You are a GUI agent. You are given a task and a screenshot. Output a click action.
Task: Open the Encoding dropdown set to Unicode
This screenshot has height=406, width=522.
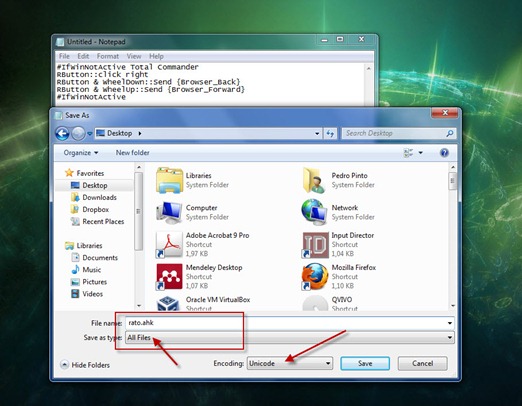click(x=290, y=363)
